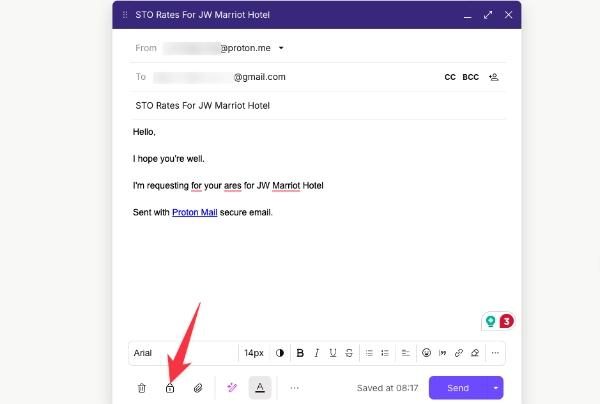Image resolution: width=600 pixels, height=404 pixels.
Task: Insert a bulleted list
Action: [x=369, y=353]
